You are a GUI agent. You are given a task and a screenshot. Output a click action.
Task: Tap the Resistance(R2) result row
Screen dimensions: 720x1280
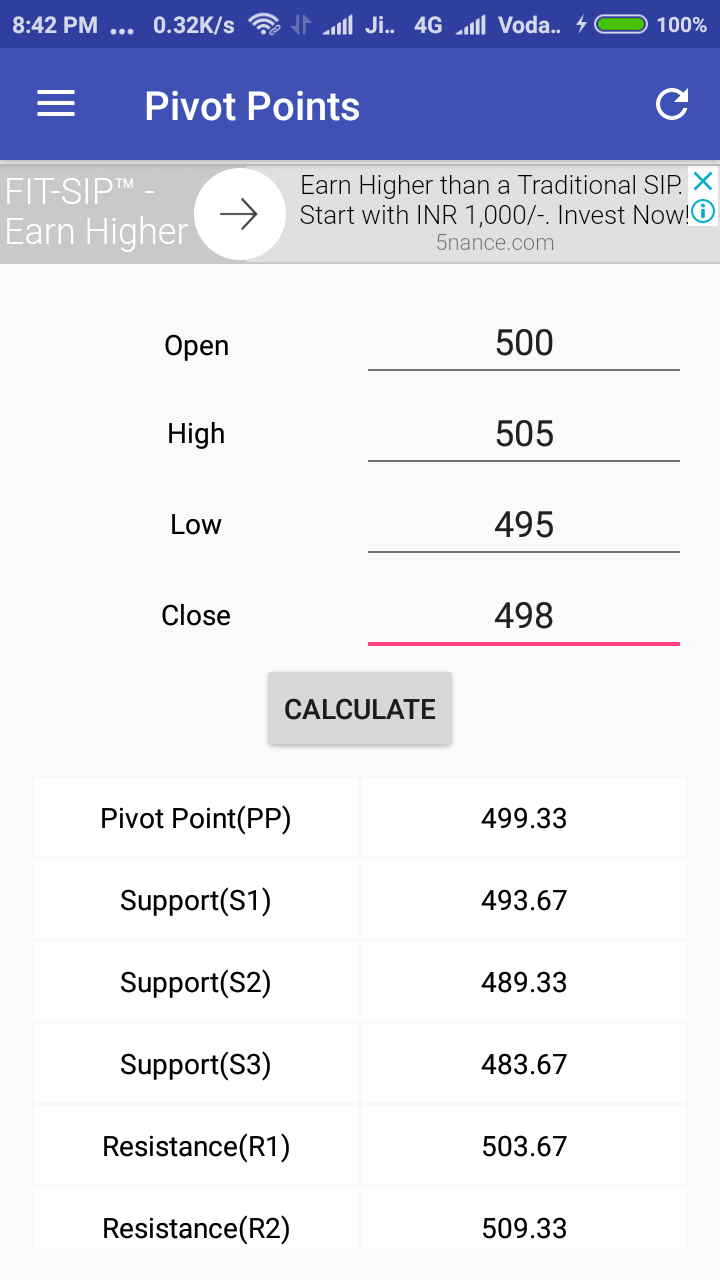(x=360, y=1219)
